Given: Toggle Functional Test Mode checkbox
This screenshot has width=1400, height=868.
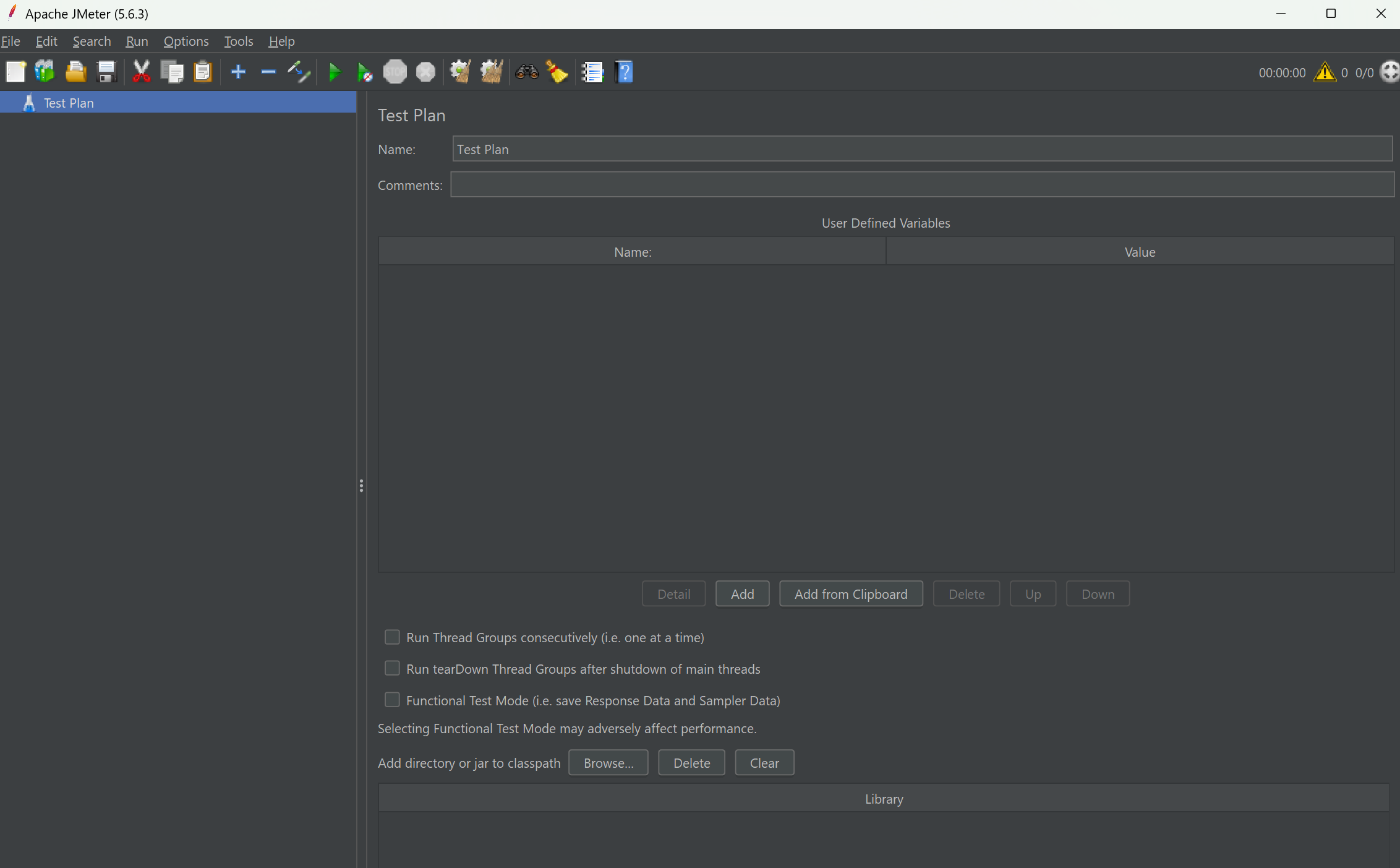Looking at the screenshot, I should point(392,700).
